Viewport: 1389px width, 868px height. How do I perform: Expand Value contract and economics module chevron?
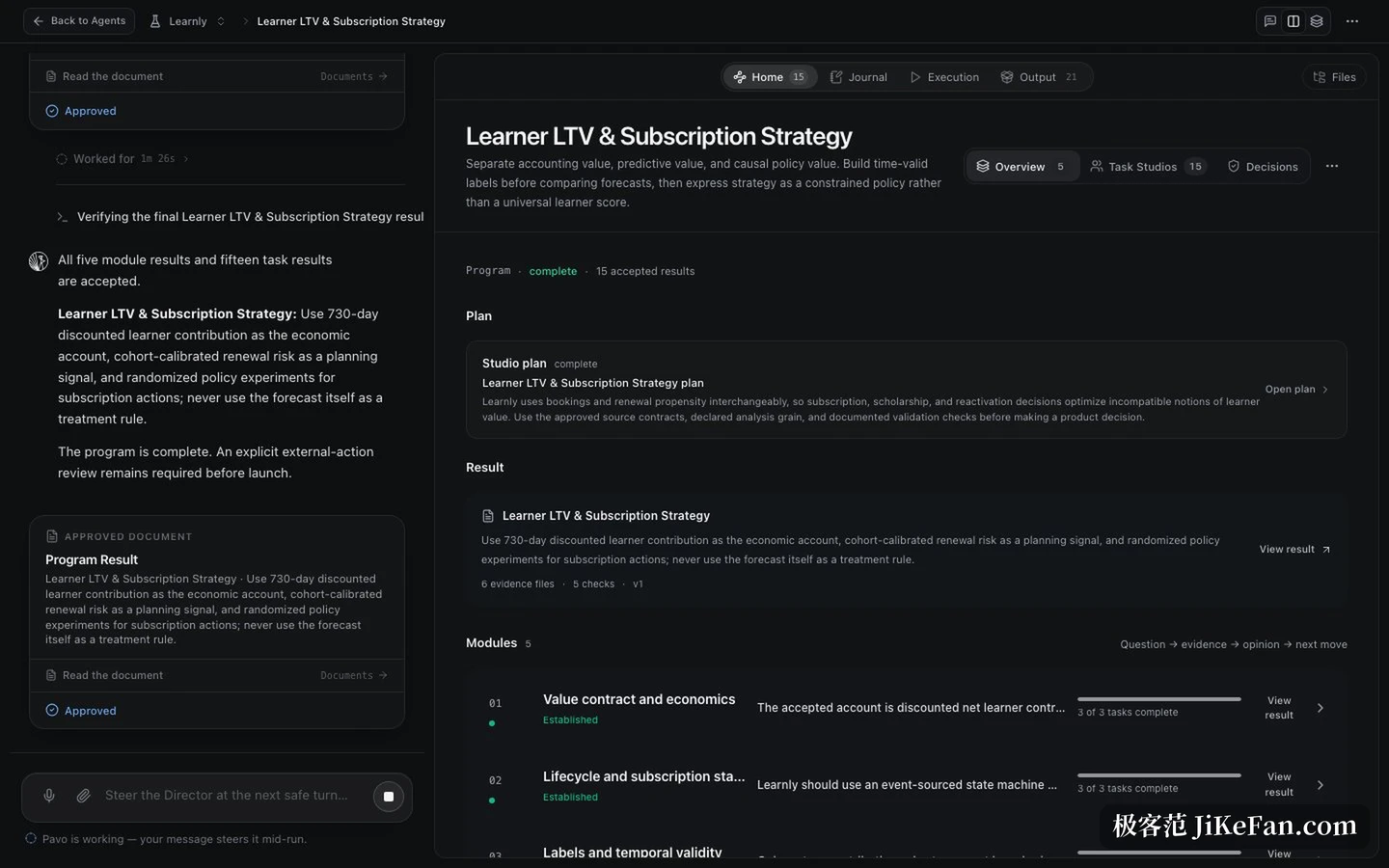[1321, 708]
